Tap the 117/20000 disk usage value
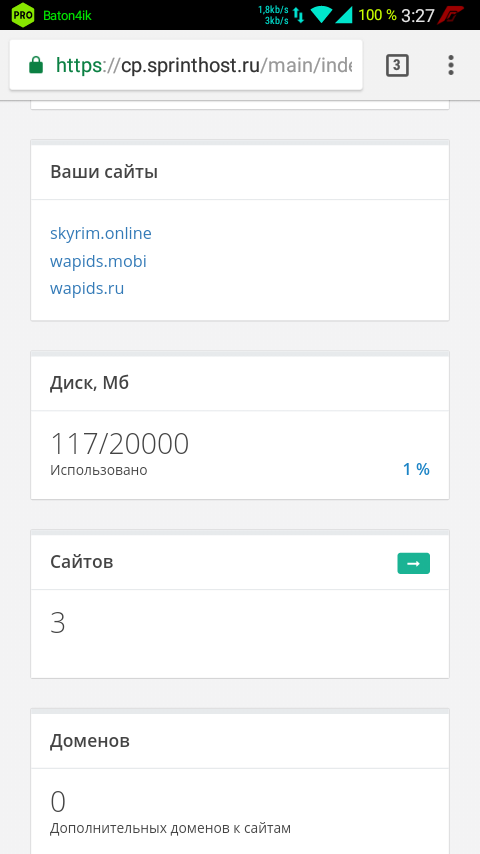This screenshot has height=854, width=480. point(119,444)
